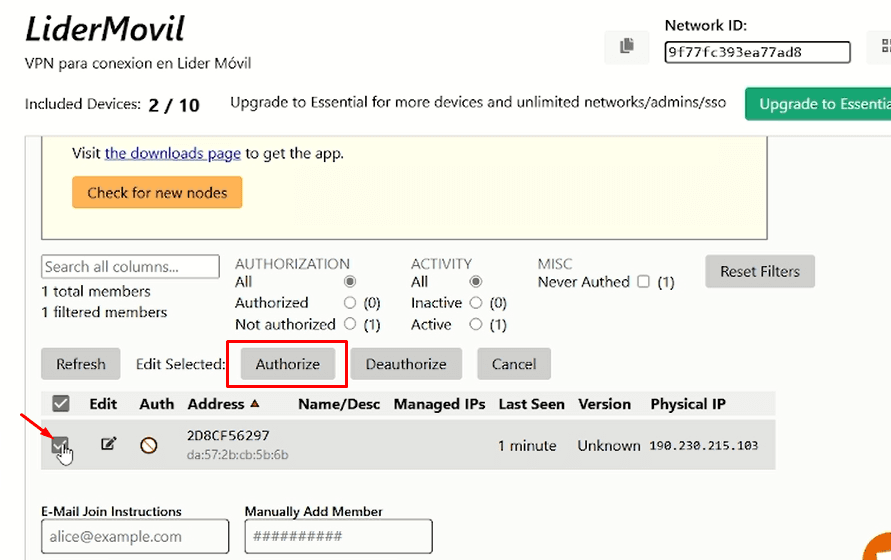891x560 pixels.
Task: Click the QR code icon beside Network ID
Action: (884, 46)
